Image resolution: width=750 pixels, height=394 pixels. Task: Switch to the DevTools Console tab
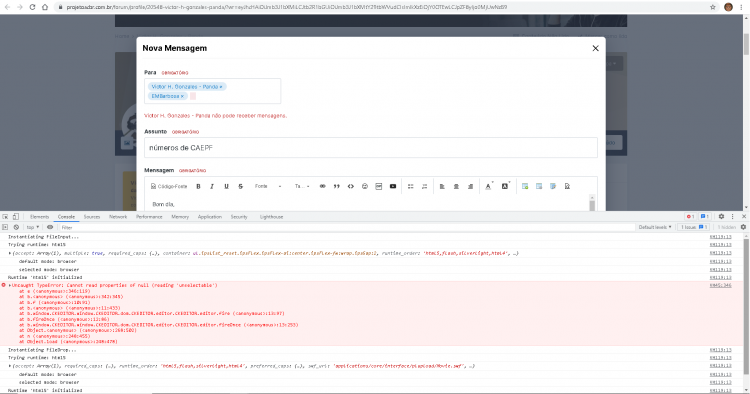coord(66,217)
